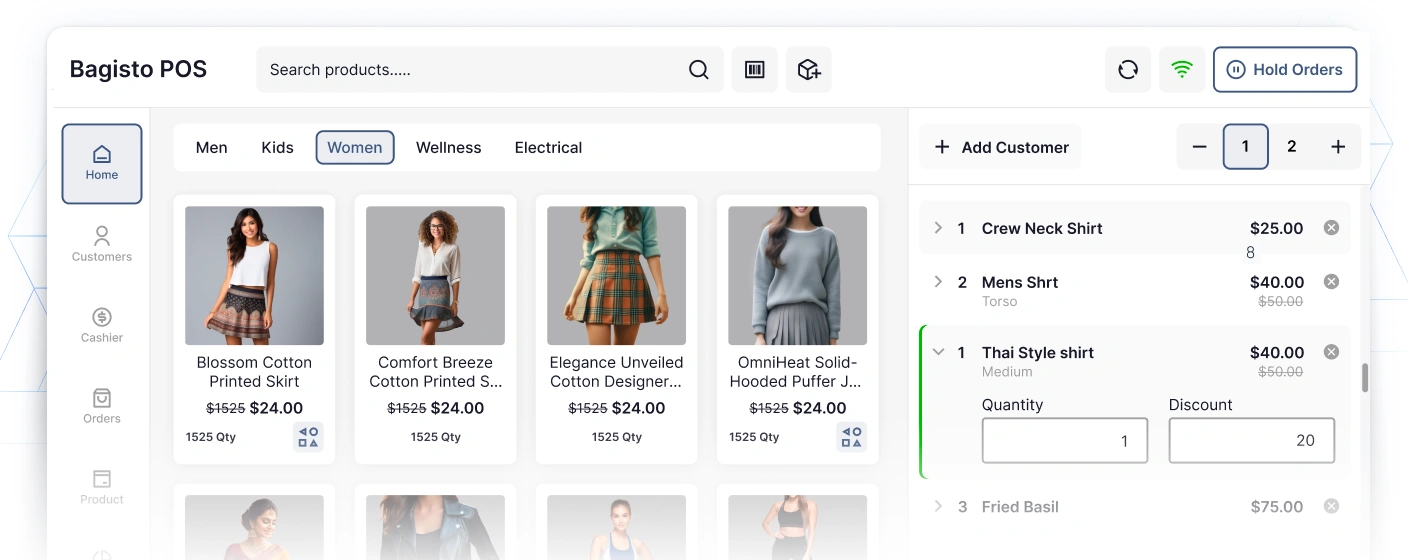Viewport: 1408px width, 560px height.
Task: Click the Discount input field
Action: pos(1251,441)
